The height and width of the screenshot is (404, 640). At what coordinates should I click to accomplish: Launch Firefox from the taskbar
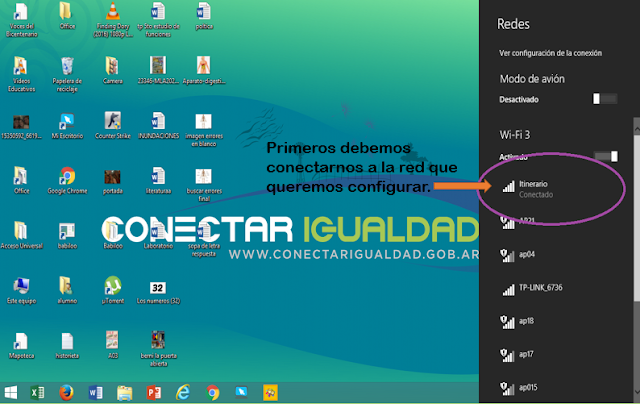point(66,393)
